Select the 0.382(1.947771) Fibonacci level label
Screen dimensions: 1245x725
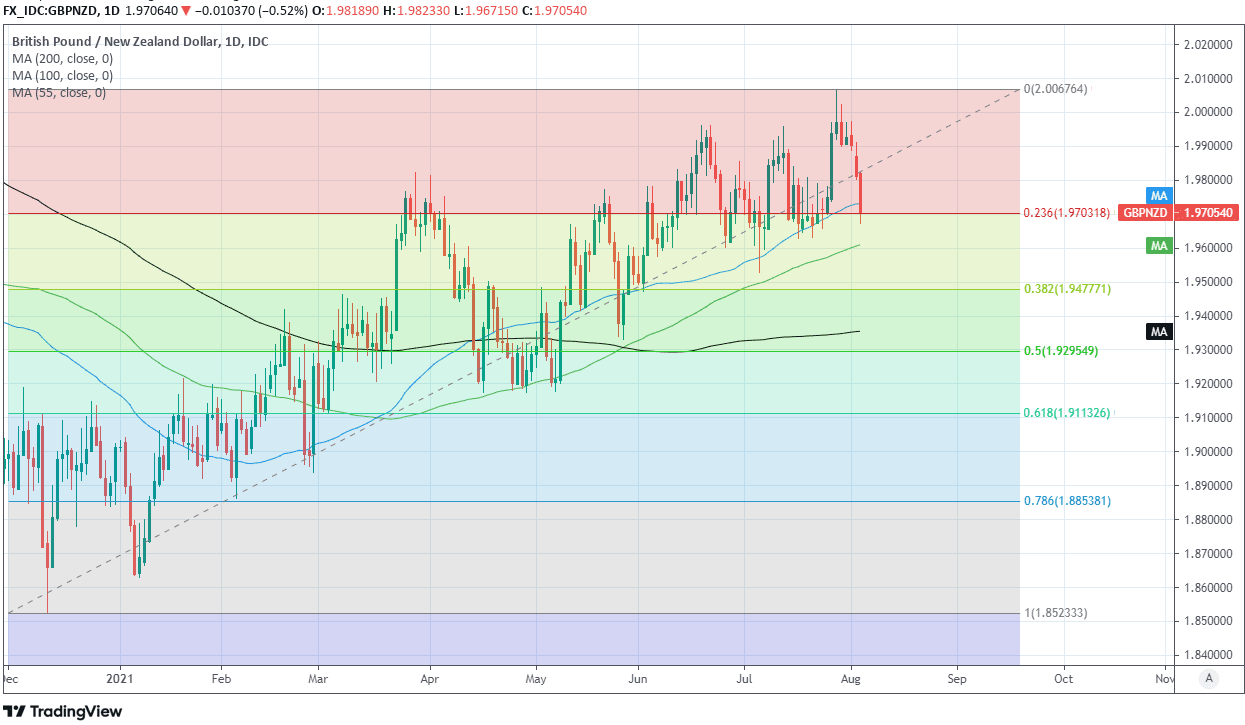[x=1067, y=289]
